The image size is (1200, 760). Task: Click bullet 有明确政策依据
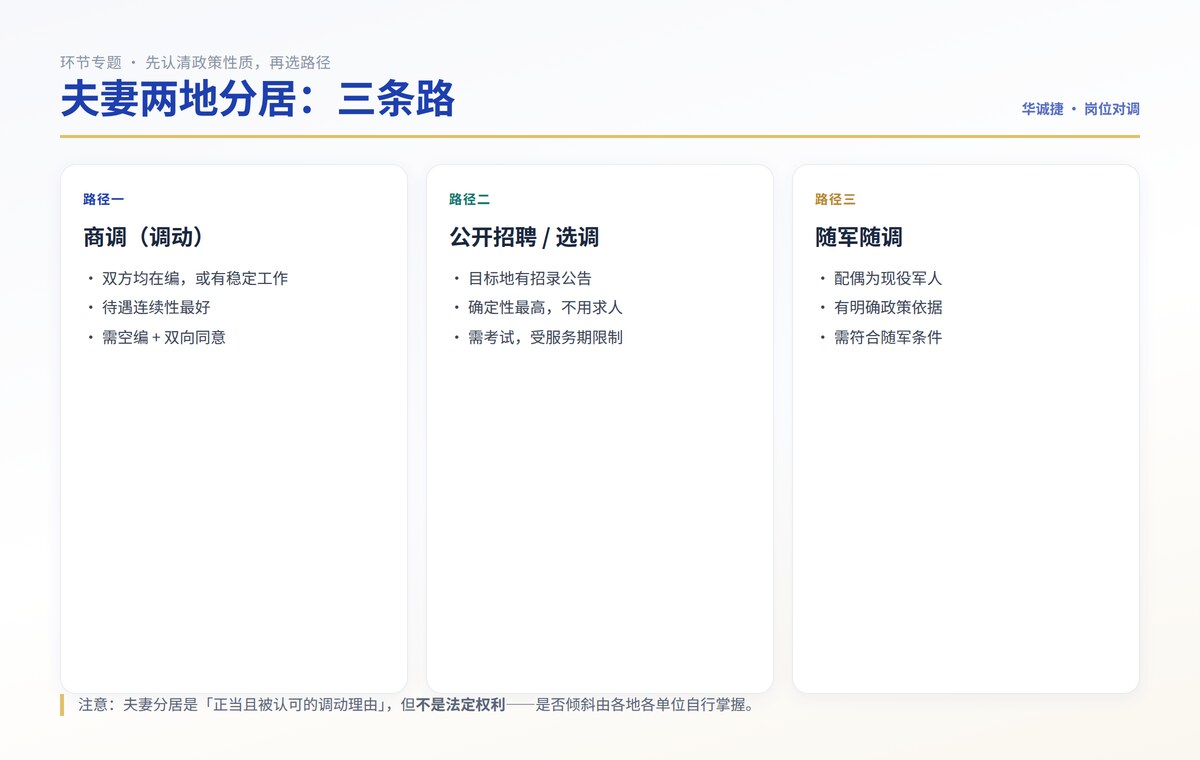tap(888, 308)
